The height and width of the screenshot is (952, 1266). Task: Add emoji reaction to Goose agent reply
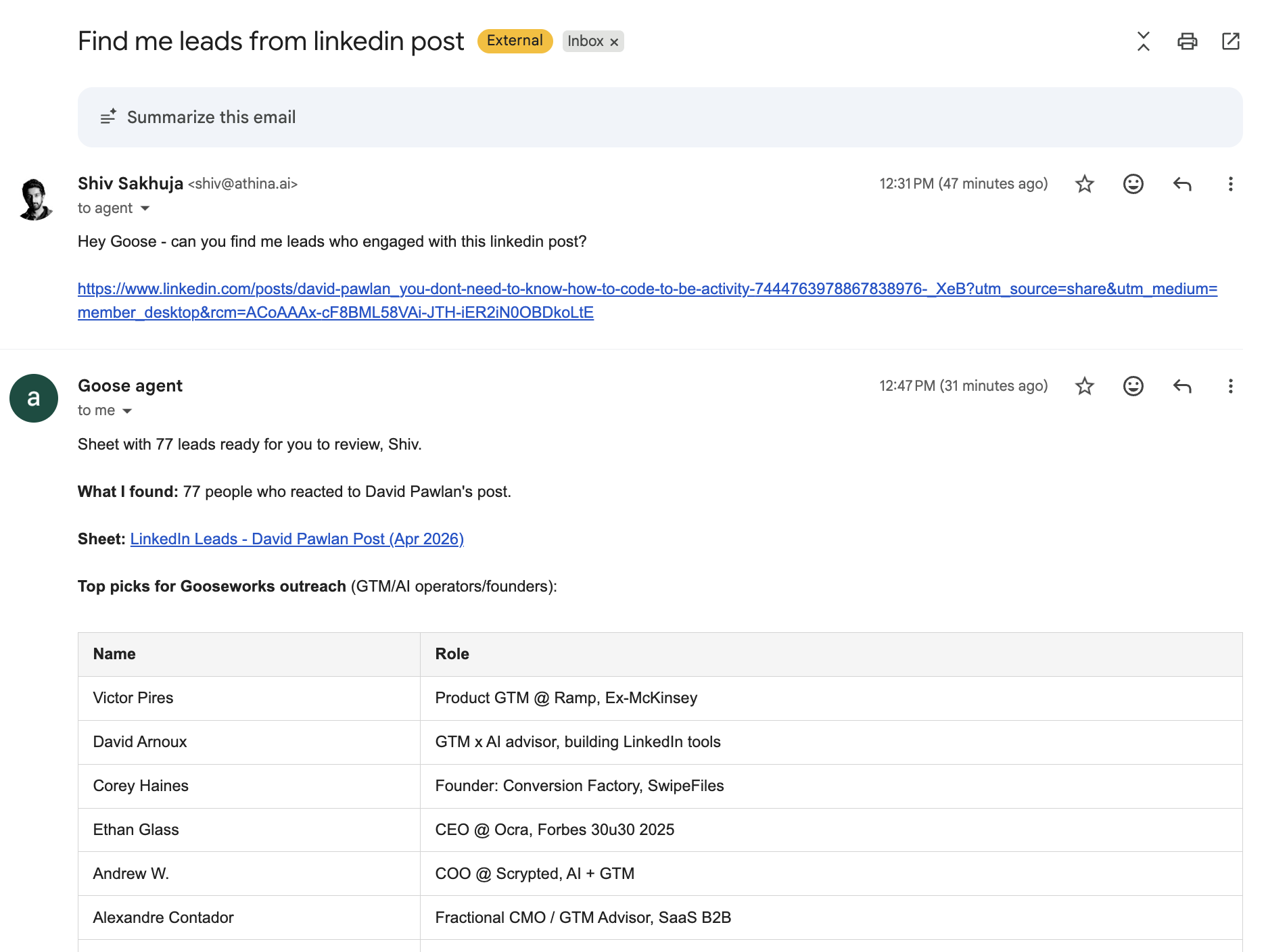1133,386
